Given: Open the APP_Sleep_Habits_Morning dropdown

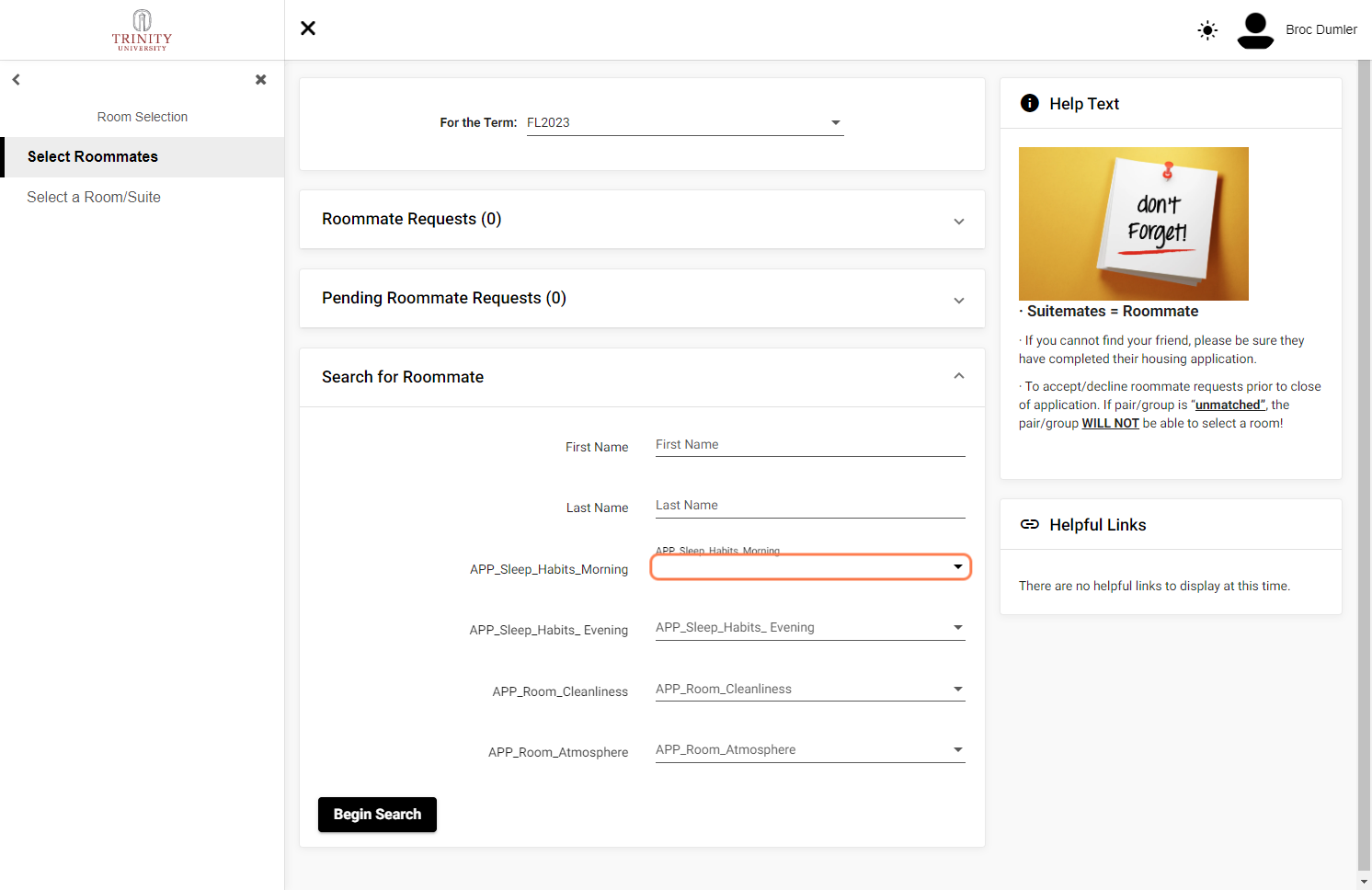Looking at the screenshot, I should coord(810,567).
